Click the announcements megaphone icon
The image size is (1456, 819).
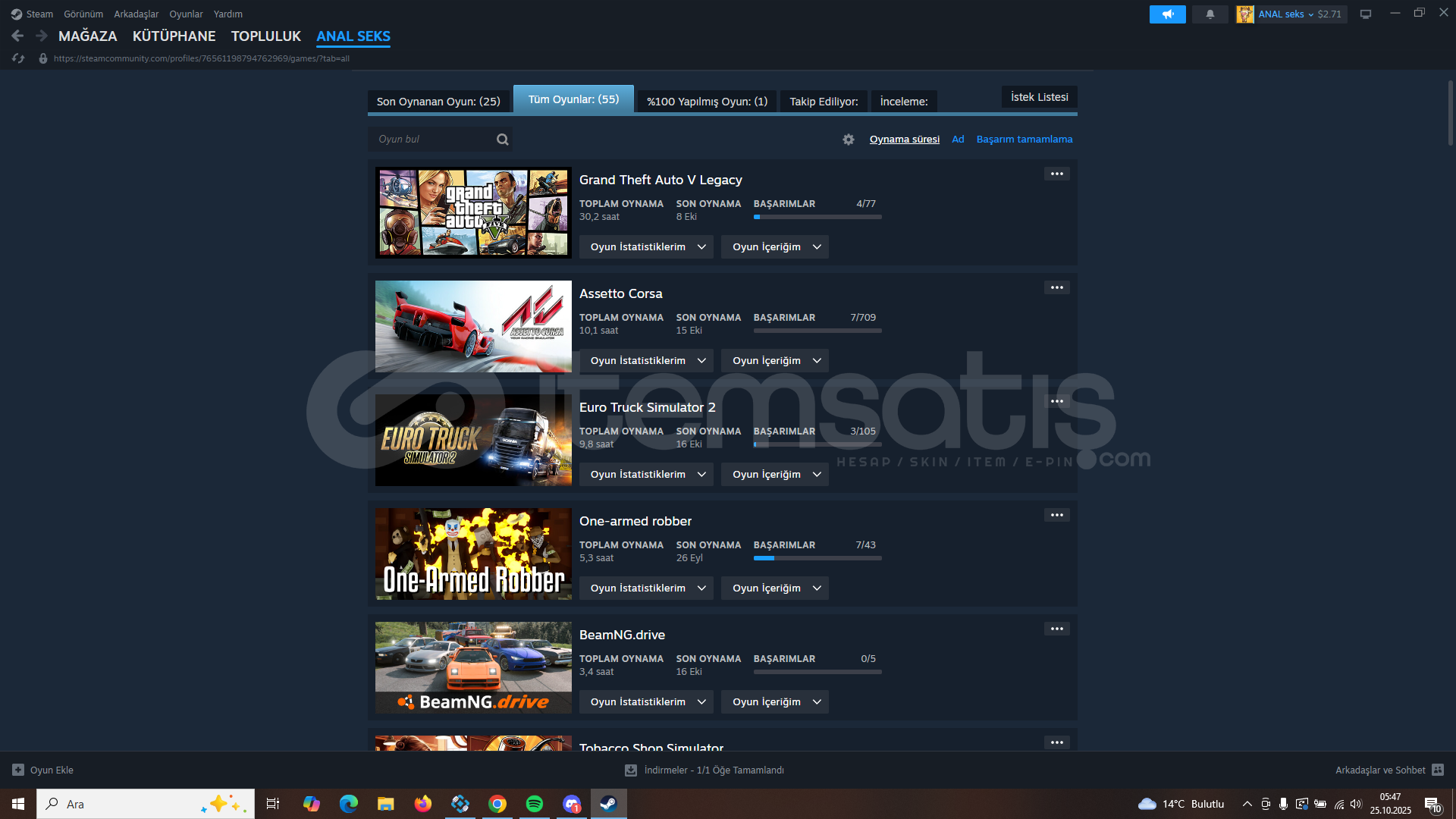coord(1167,14)
